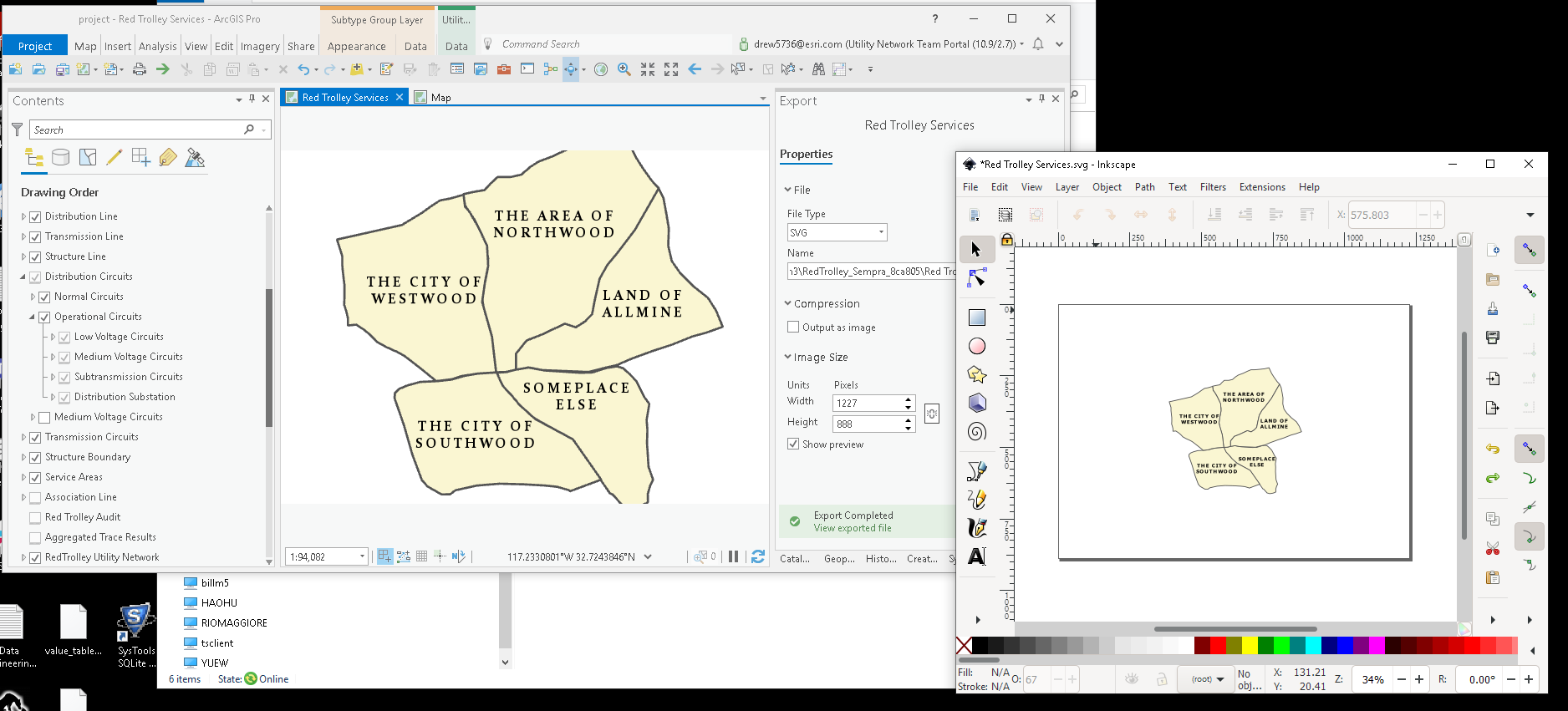Select the ellipse tool in Inkscape

(976, 346)
